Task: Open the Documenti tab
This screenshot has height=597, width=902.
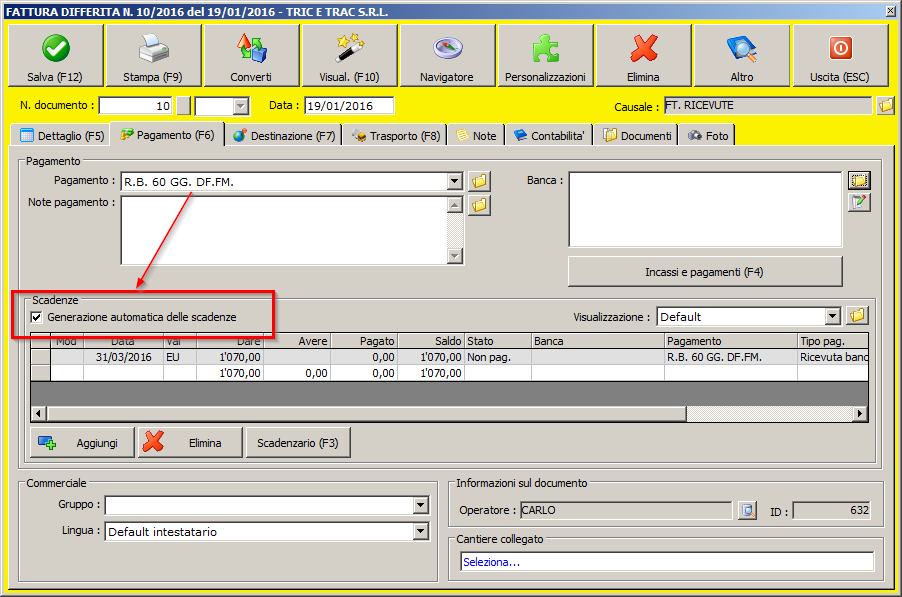Action: [x=637, y=136]
